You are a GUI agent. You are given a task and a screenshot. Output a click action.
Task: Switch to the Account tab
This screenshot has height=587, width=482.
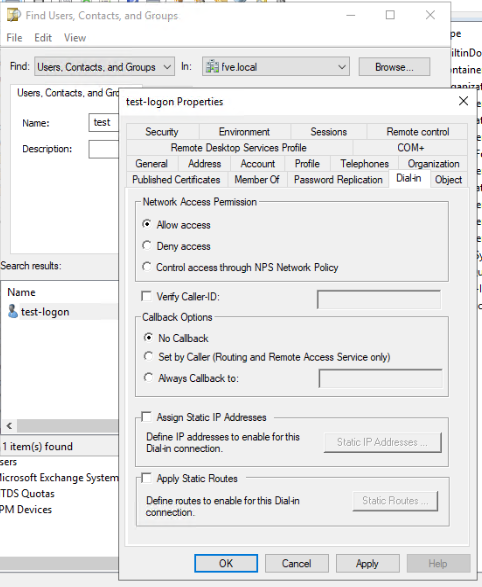point(257,164)
